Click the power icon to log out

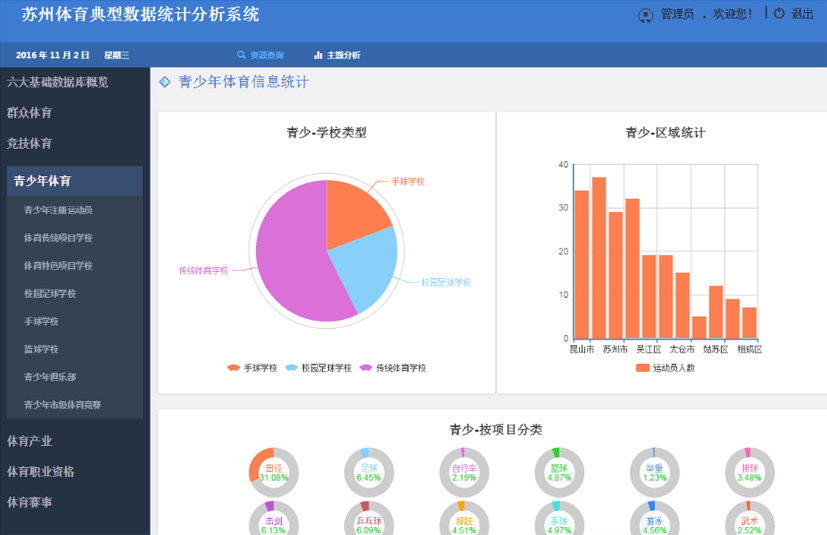(x=779, y=14)
